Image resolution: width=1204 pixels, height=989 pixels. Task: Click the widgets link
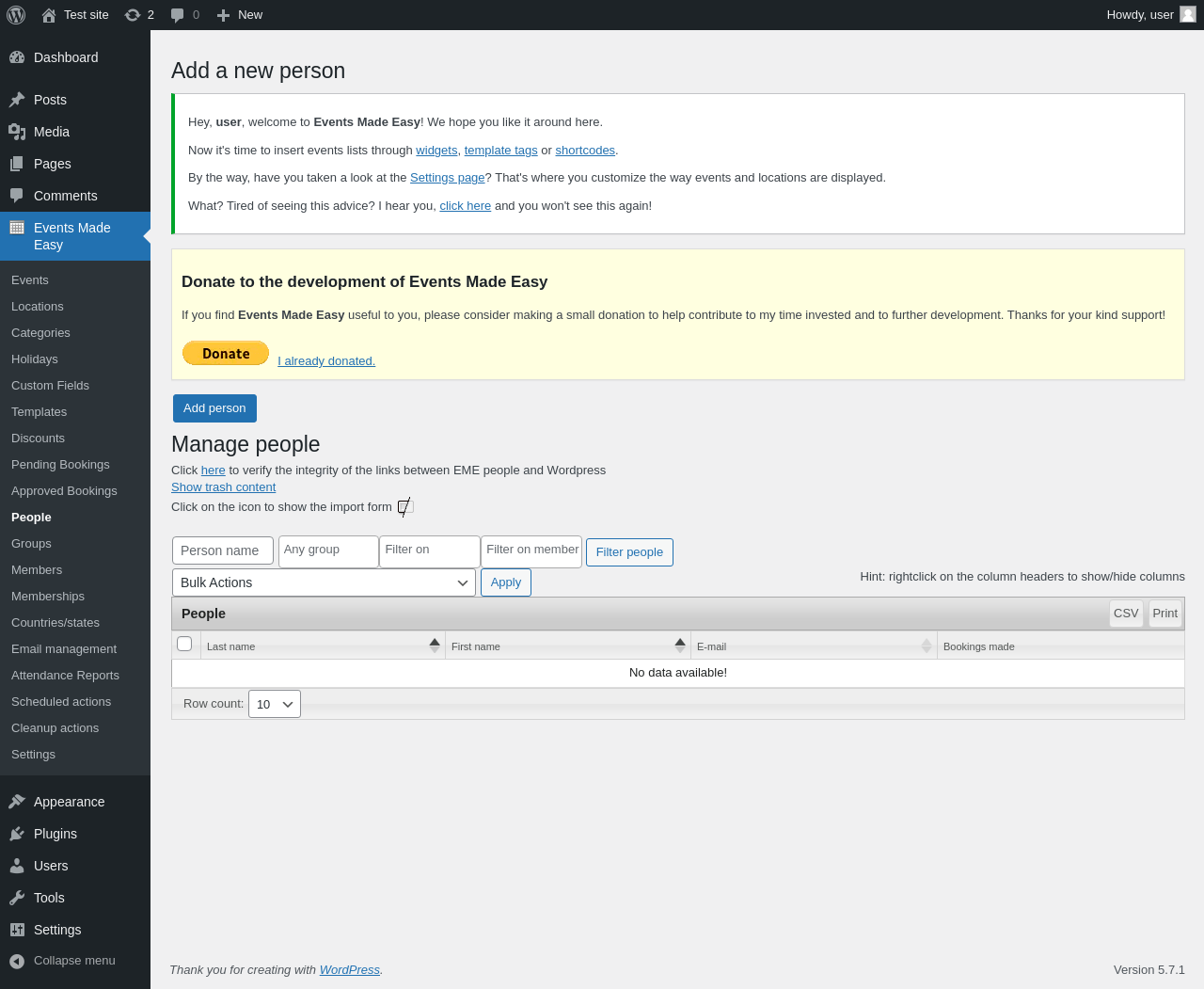coord(436,151)
